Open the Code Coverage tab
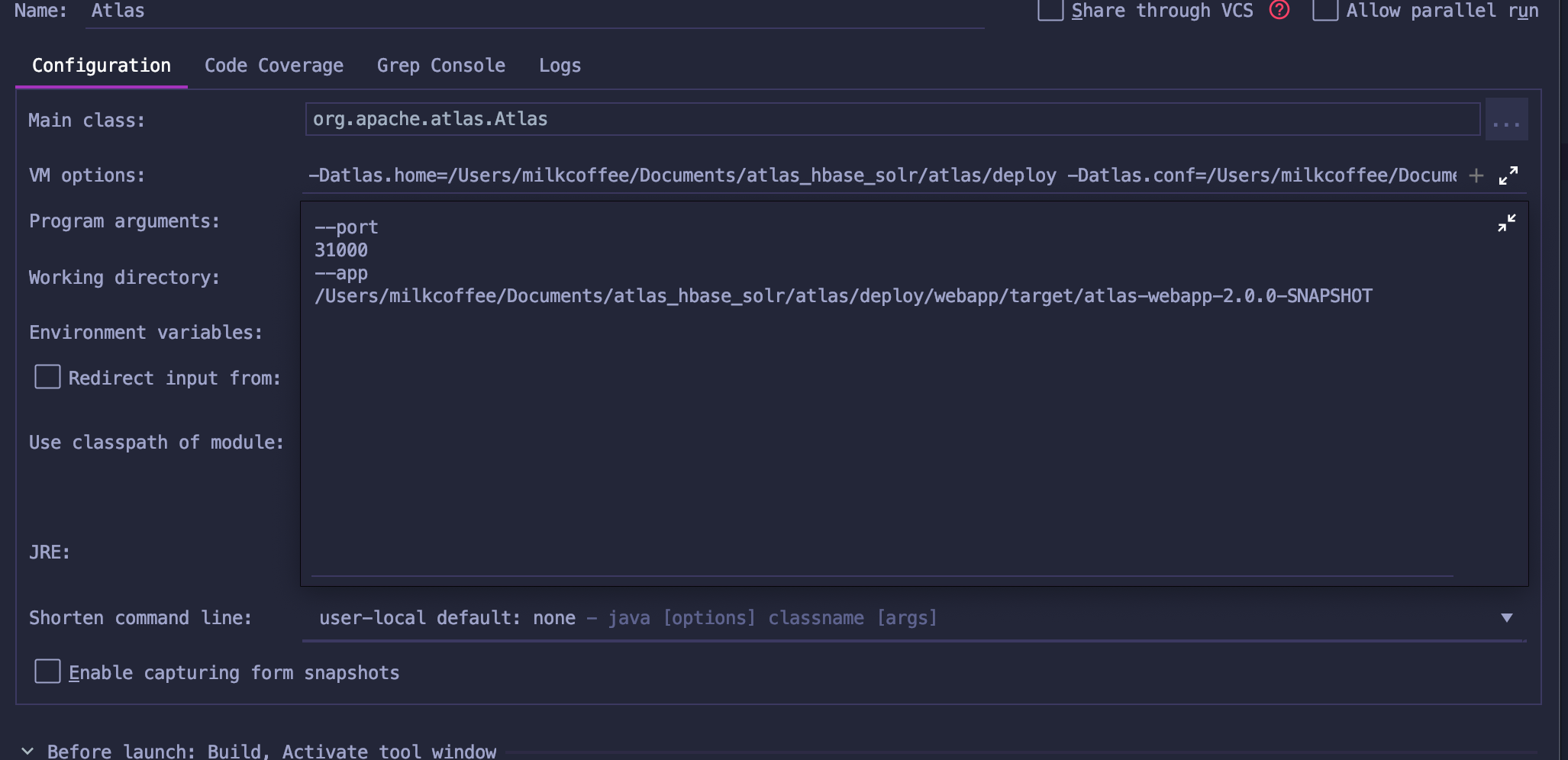 pos(274,66)
